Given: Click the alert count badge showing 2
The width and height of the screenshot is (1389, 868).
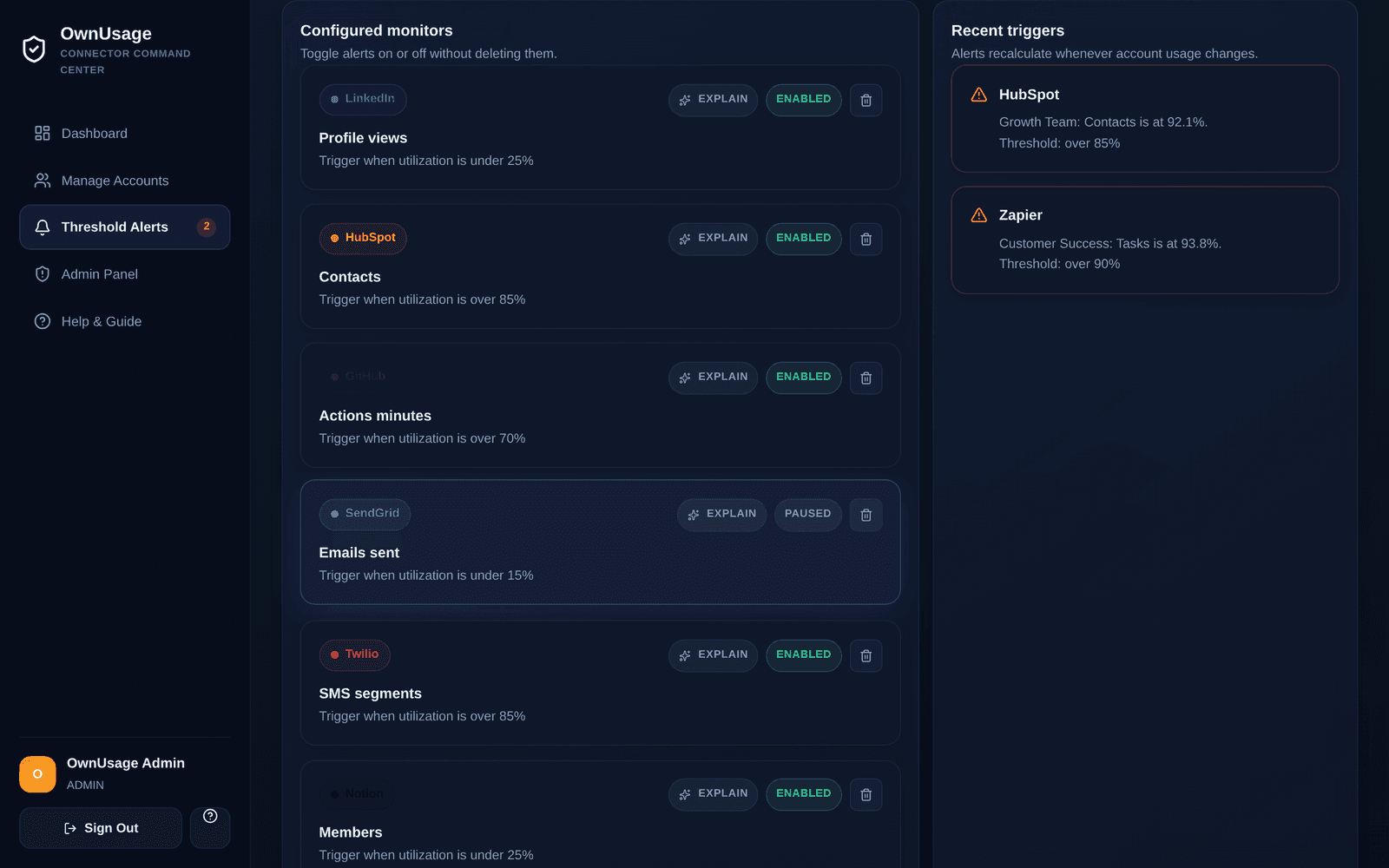Looking at the screenshot, I should tap(207, 227).
